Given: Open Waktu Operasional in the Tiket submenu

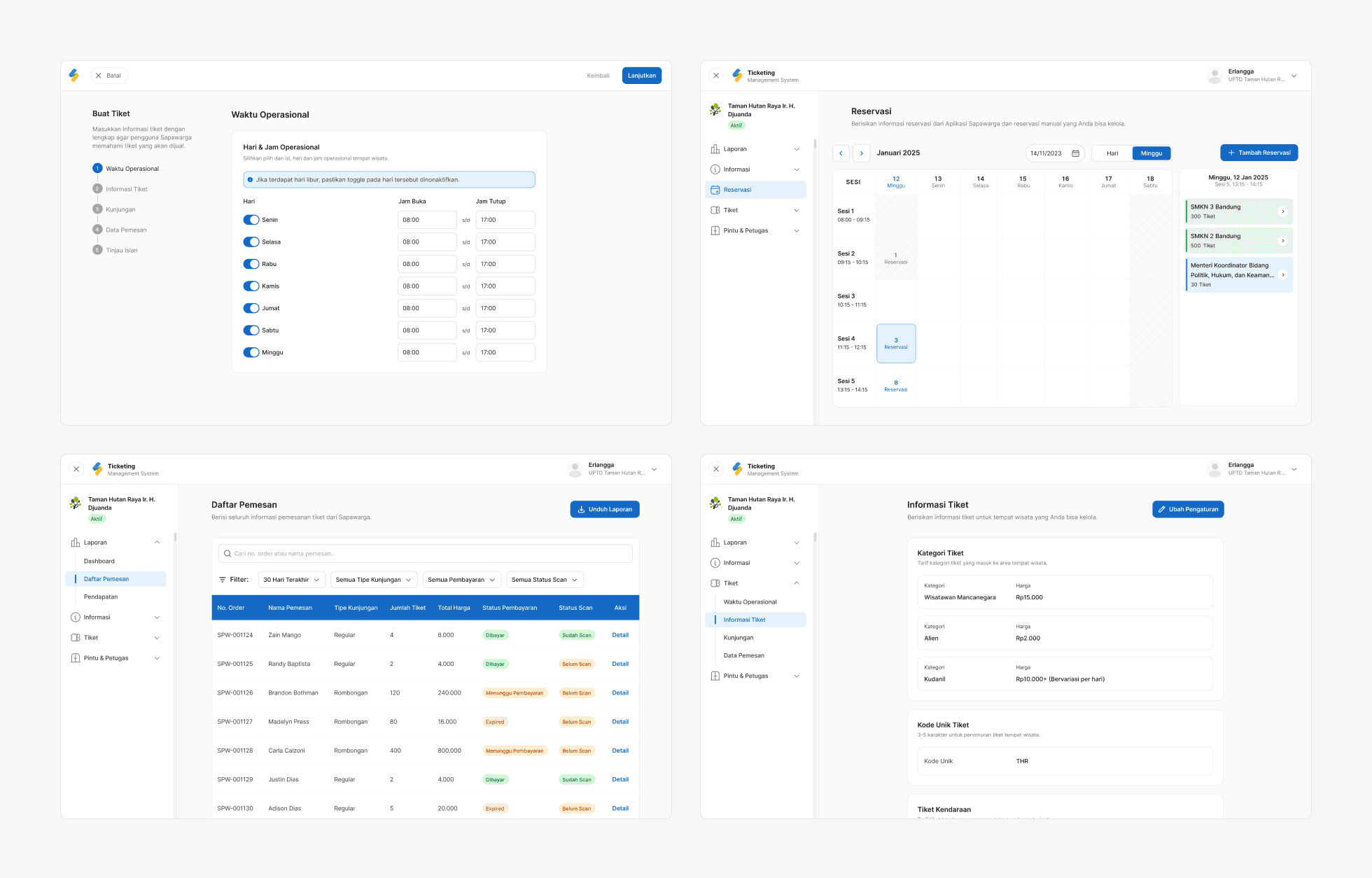Looking at the screenshot, I should click(x=750, y=602).
